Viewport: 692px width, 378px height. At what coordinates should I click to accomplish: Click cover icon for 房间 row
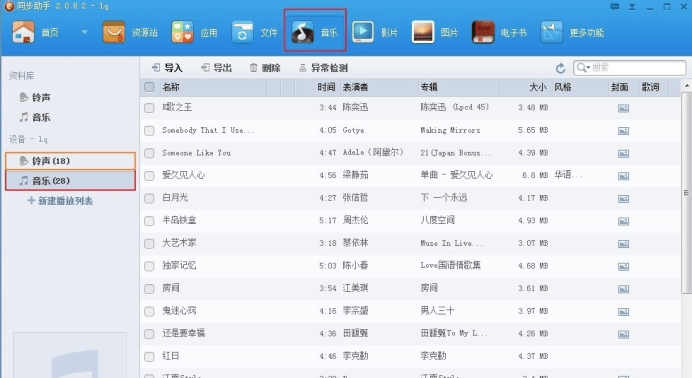pos(623,289)
